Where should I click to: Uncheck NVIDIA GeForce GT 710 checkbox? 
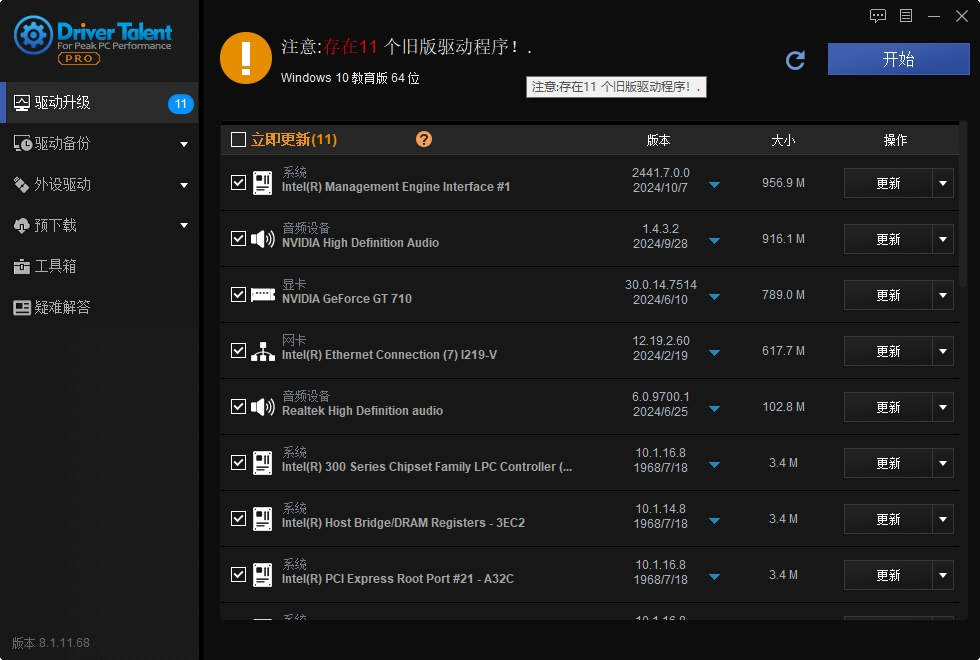(238, 294)
